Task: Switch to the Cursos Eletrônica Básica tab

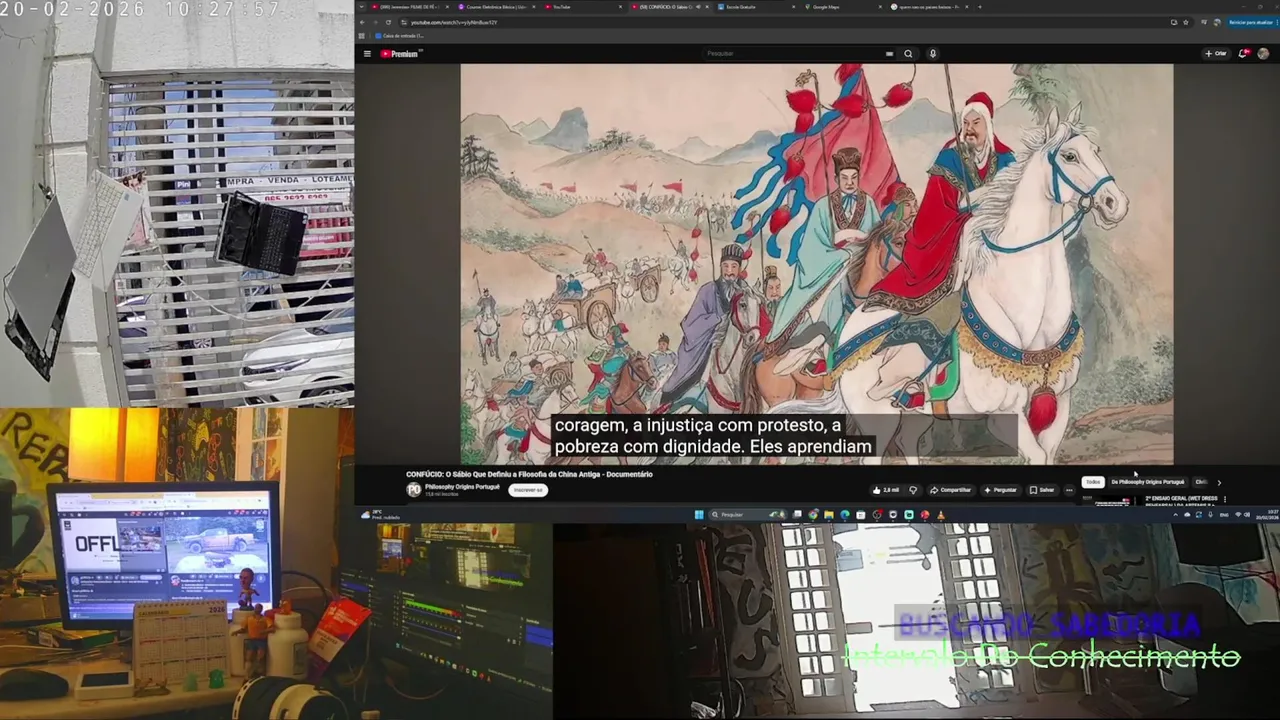Action: [496, 7]
